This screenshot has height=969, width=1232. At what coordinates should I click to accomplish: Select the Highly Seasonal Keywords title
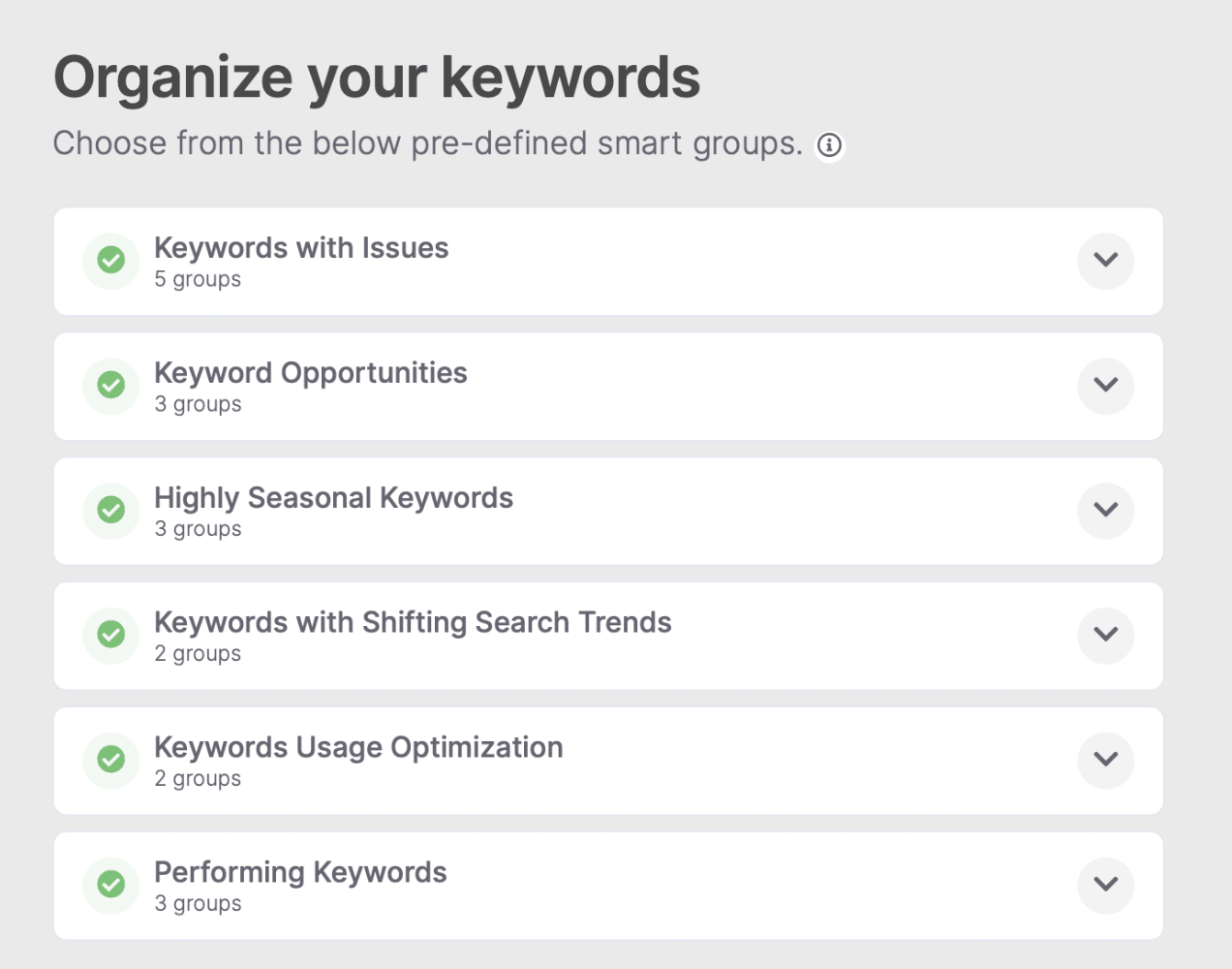click(x=334, y=498)
